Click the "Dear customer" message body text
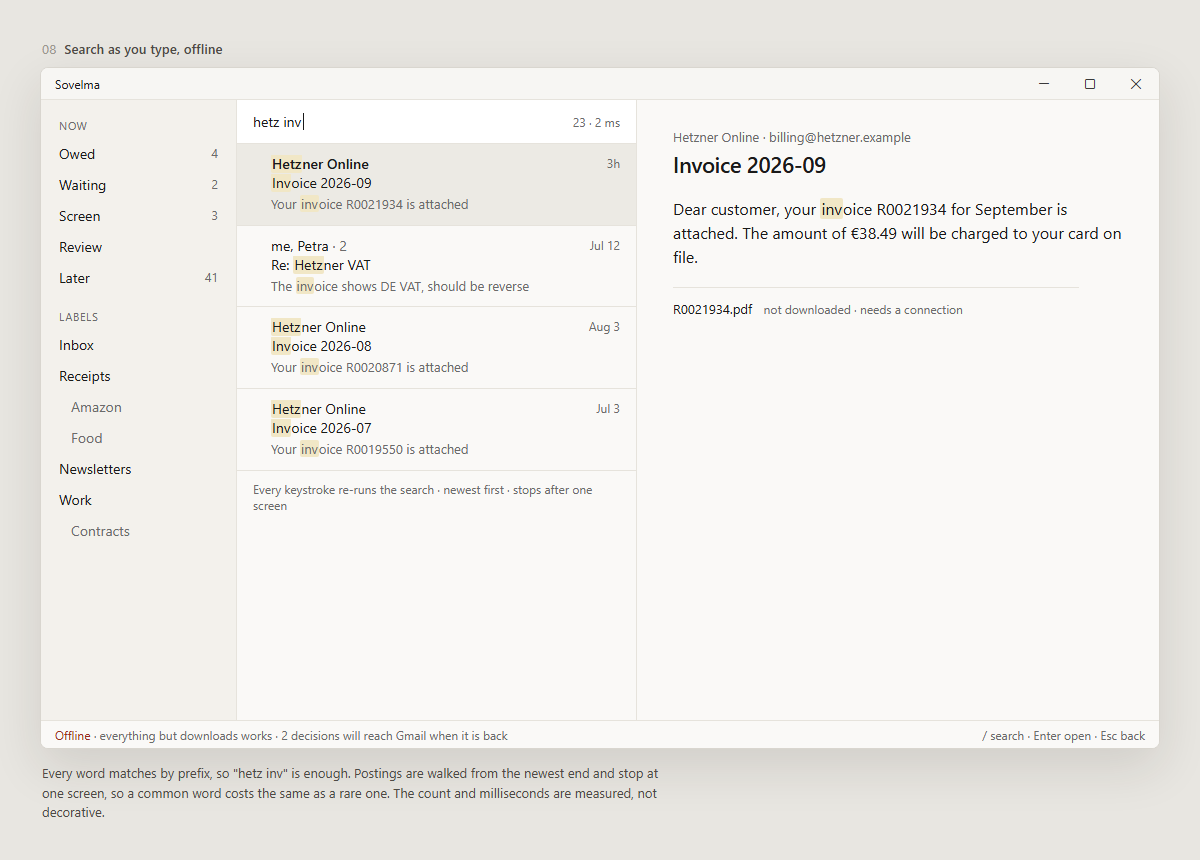The height and width of the screenshot is (860, 1200). [x=897, y=234]
